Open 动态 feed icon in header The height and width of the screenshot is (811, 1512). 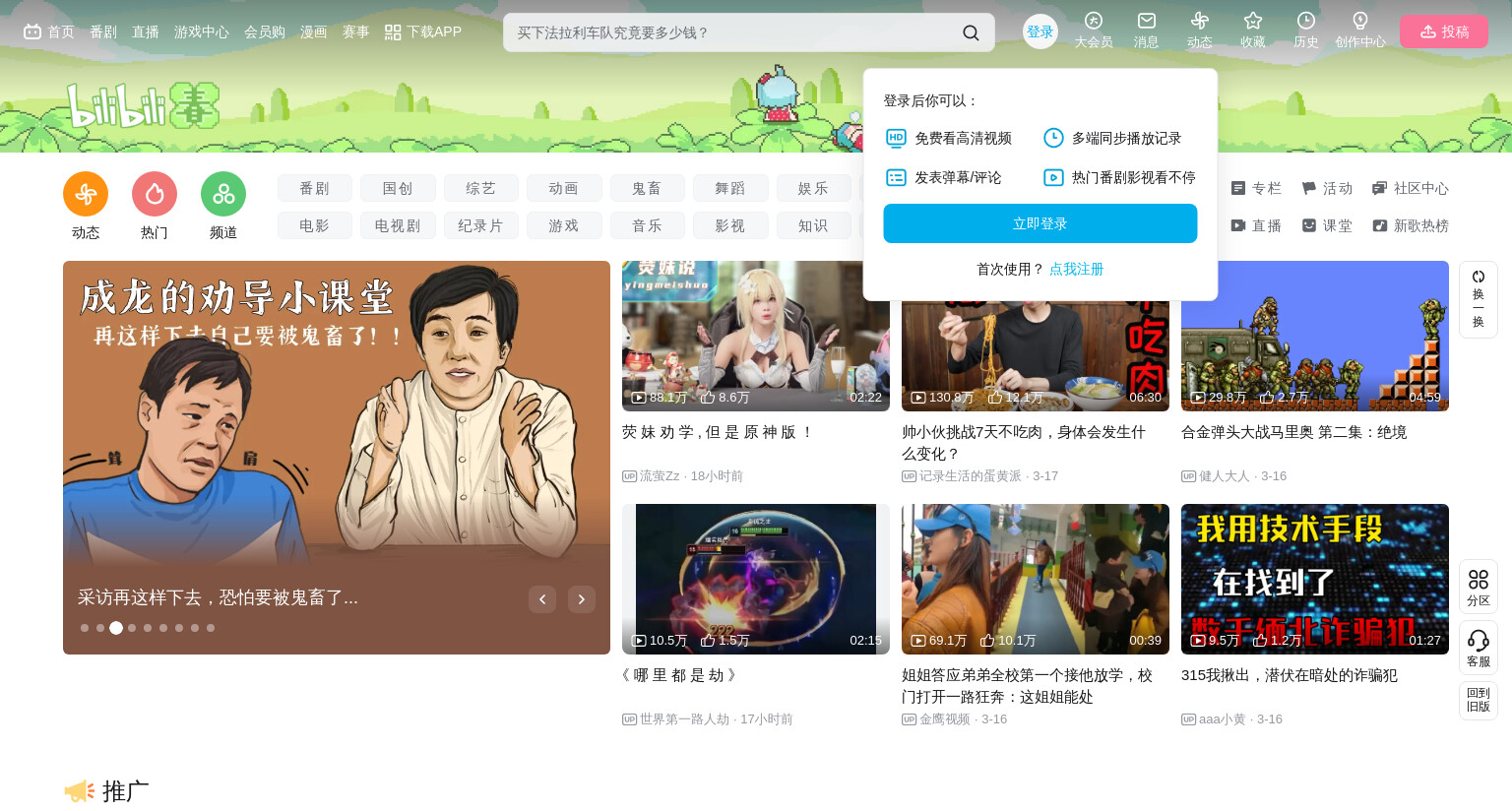point(1199,31)
